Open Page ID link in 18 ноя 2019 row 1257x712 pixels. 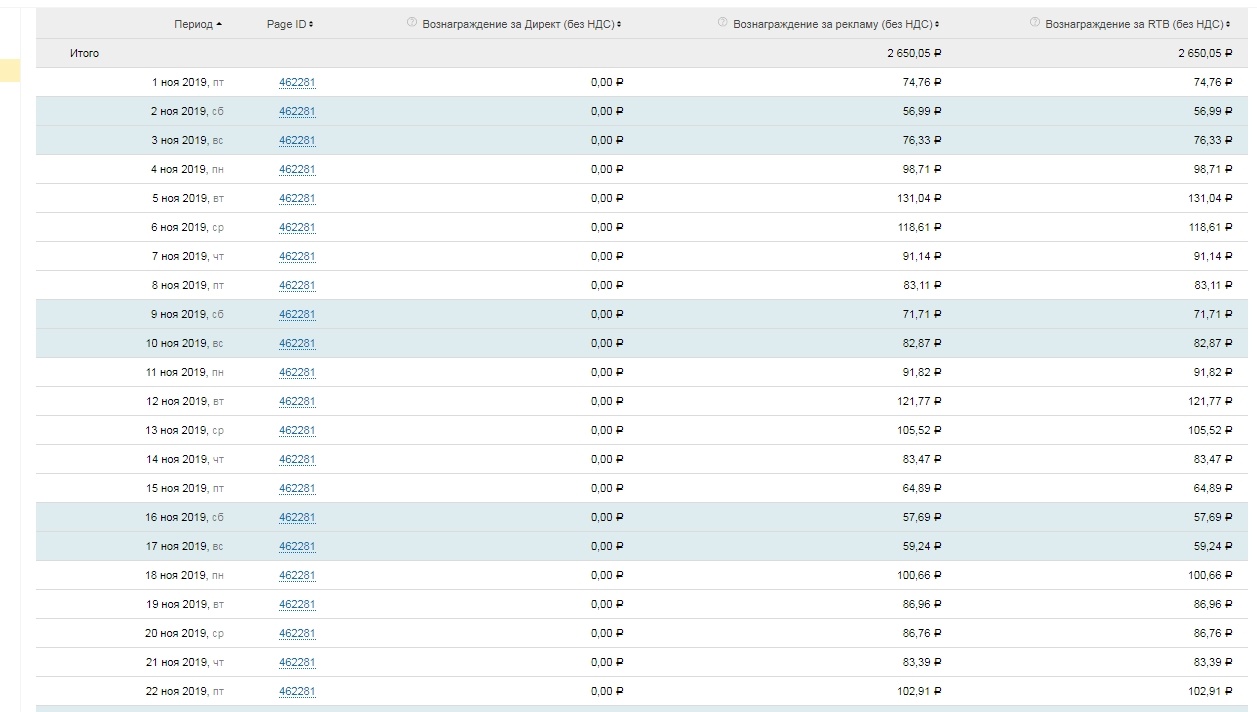coord(297,576)
